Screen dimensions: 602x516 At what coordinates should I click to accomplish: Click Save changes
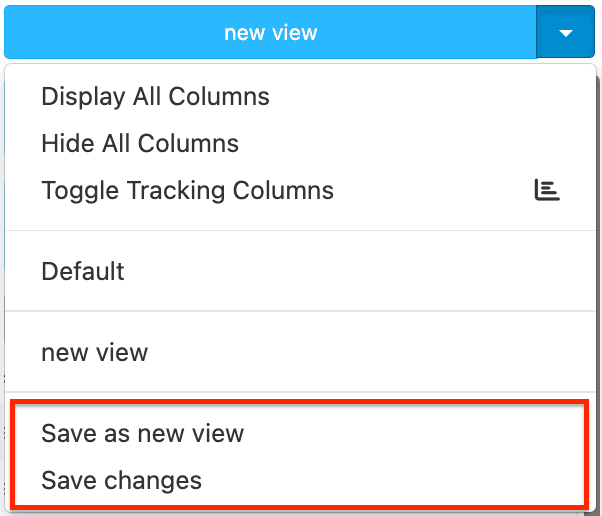click(x=121, y=480)
